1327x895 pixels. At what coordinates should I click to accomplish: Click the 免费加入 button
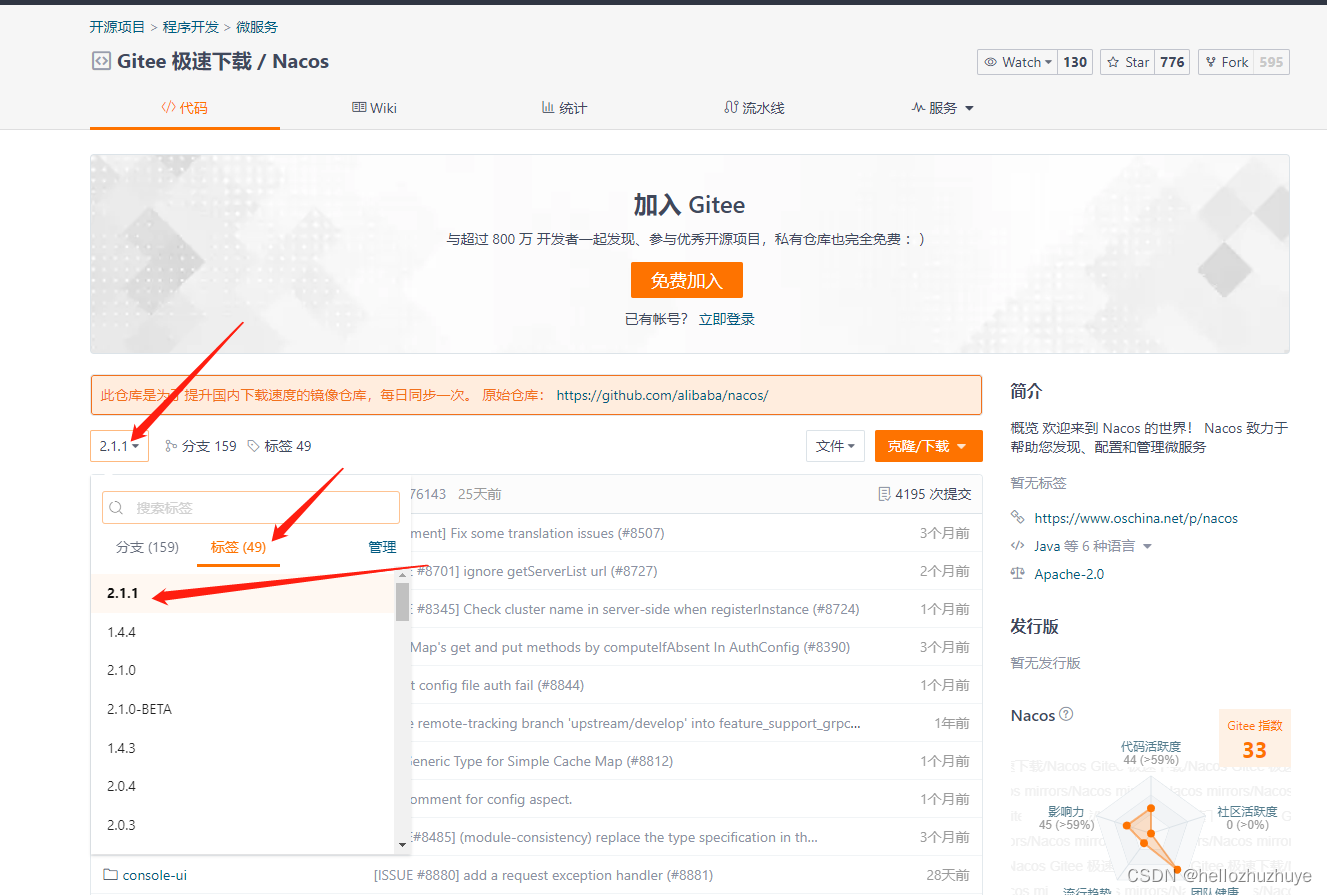tap(687, 280)
